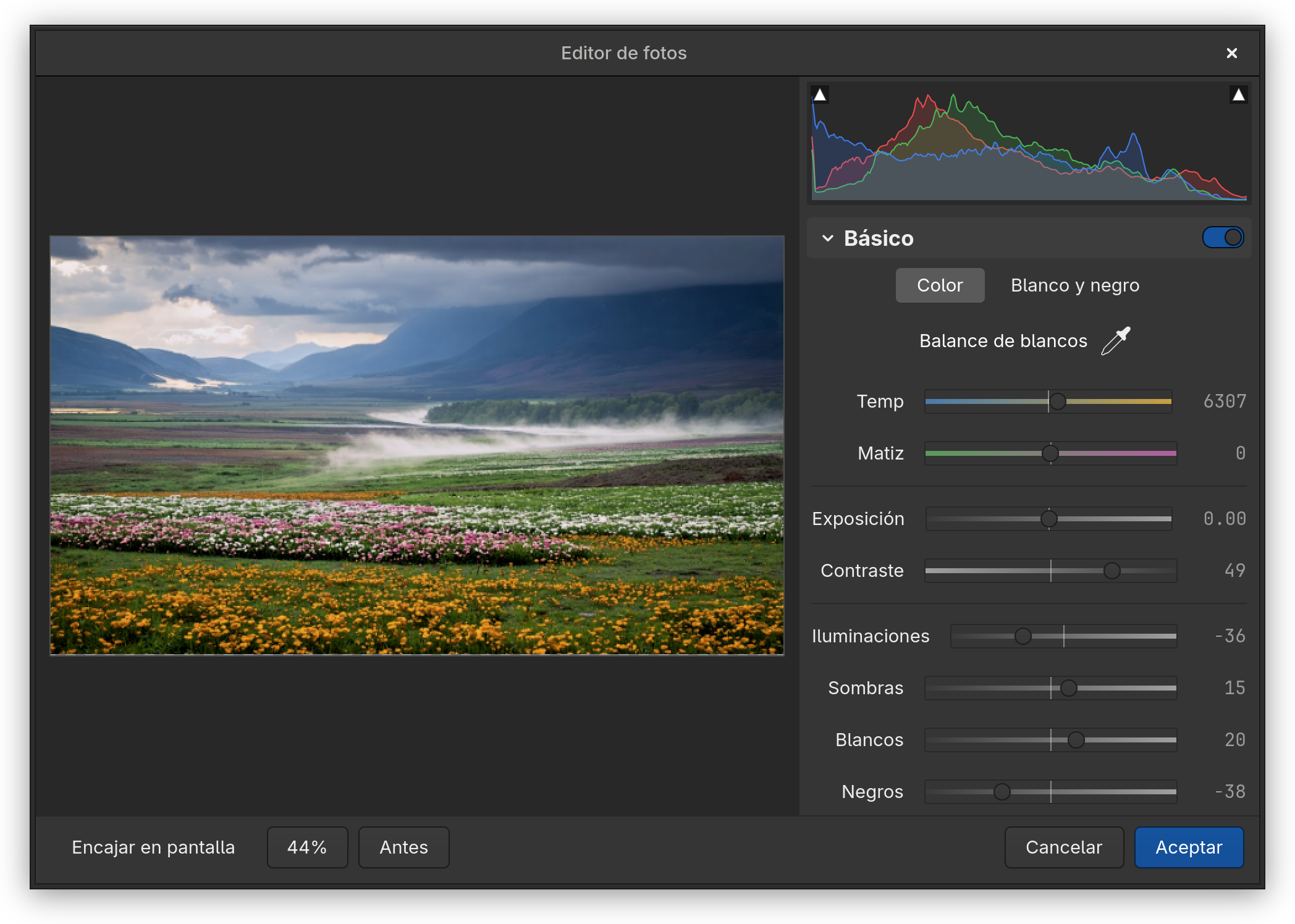
Task: Collapse the Básico section chevron
Action: tap(828, 238)
